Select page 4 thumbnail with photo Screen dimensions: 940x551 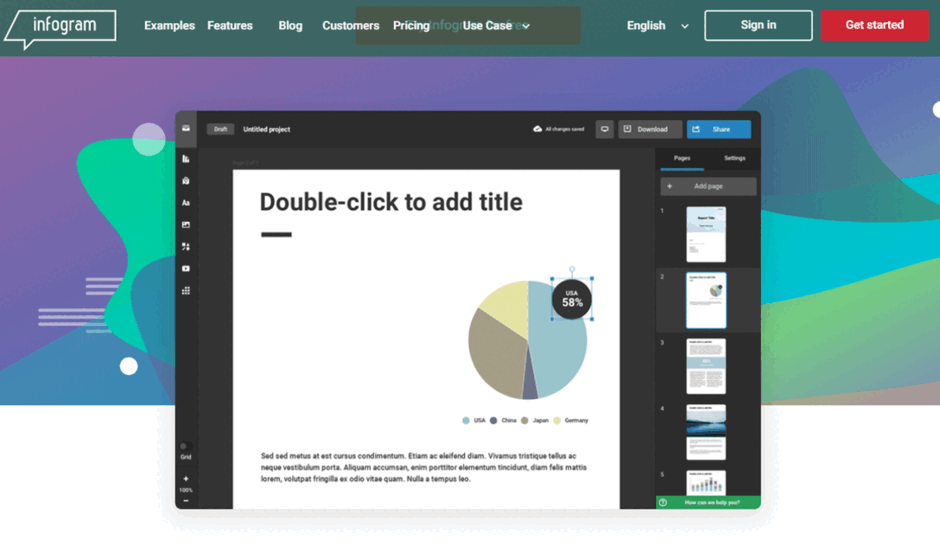[x=706, y=432]
